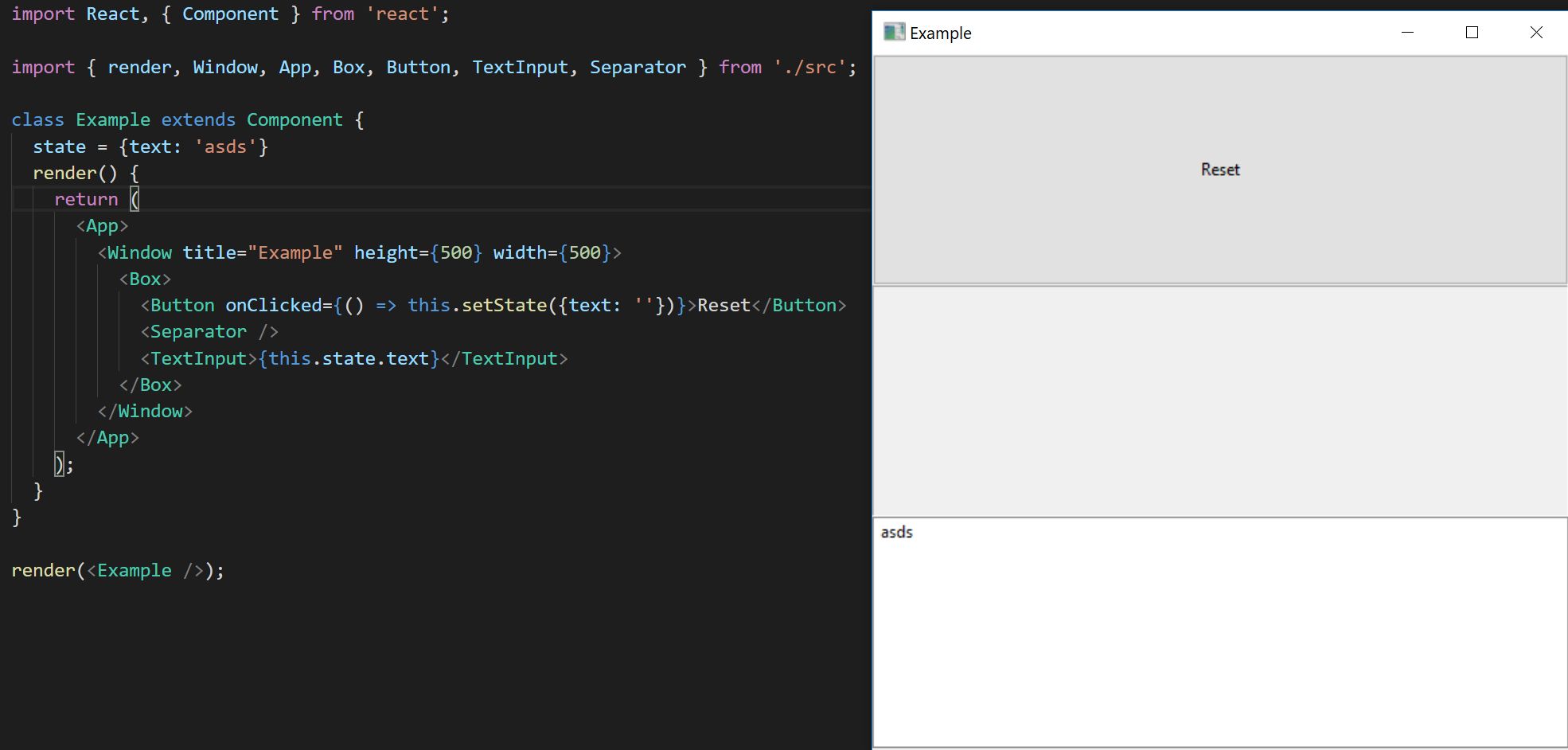Click the 'Component' identifier in the class declaration
Viewport: 1568px width, 750px height.
pyautogui.click(x=294, y=119)
